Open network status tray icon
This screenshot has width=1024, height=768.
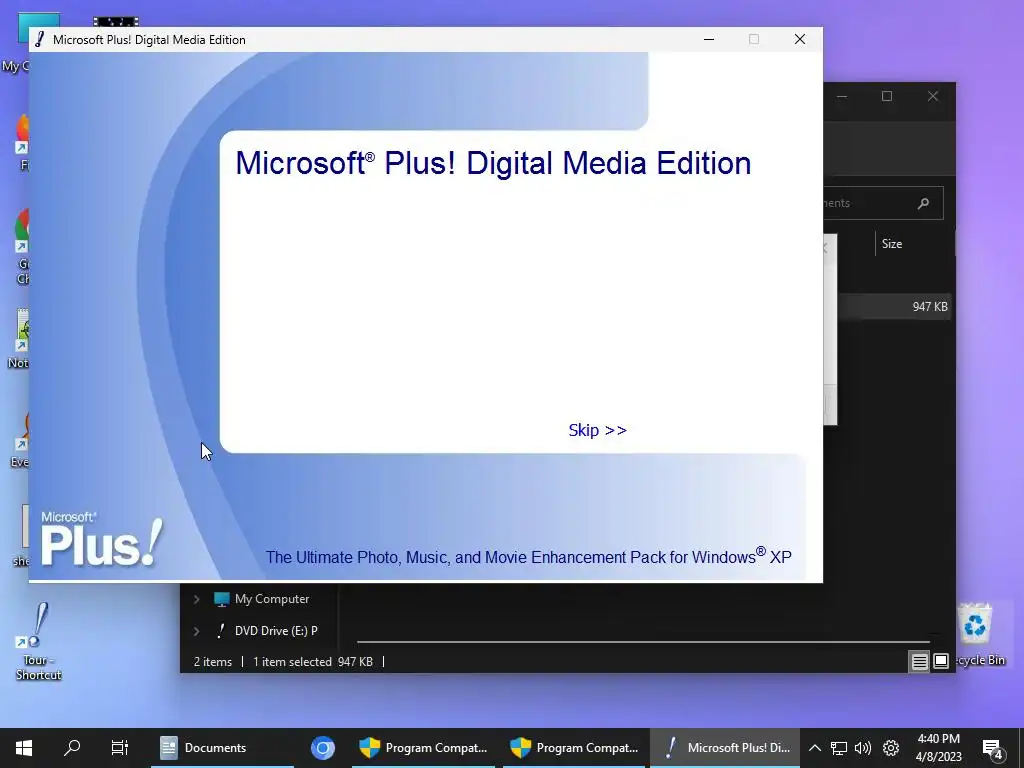(839, 748)
